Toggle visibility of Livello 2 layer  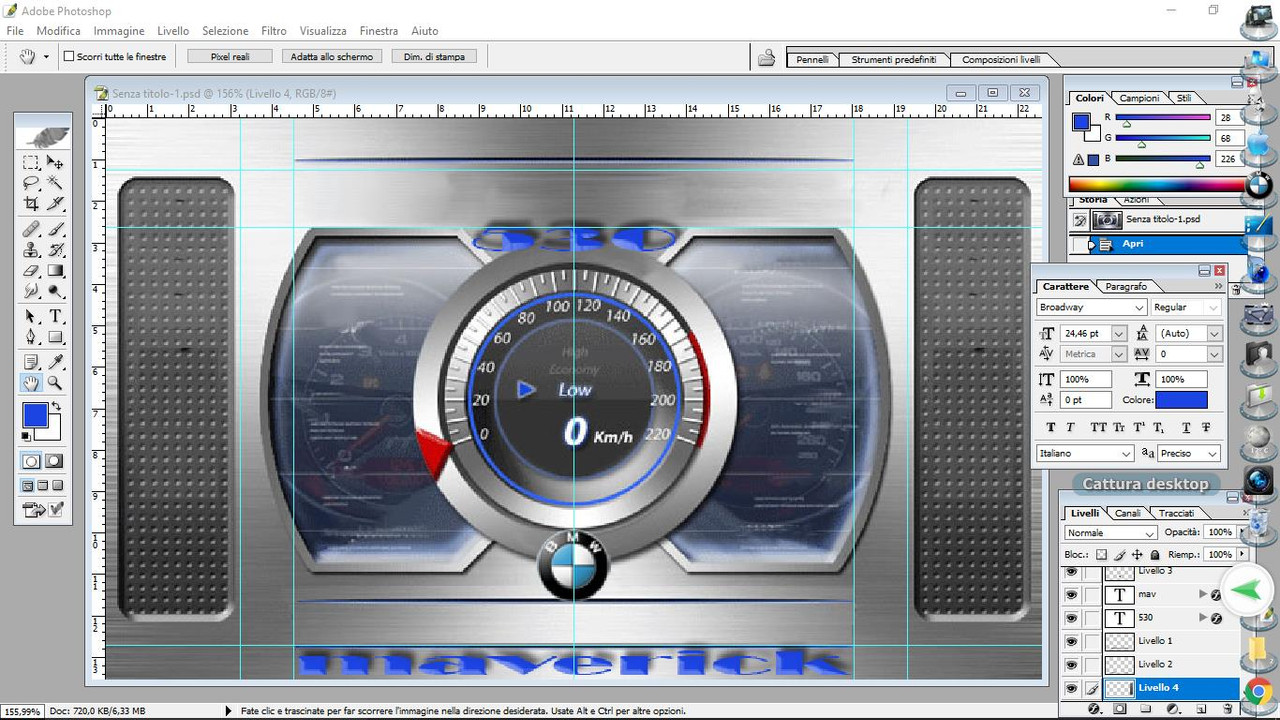pyautogui.click(x=1071, y=665)
